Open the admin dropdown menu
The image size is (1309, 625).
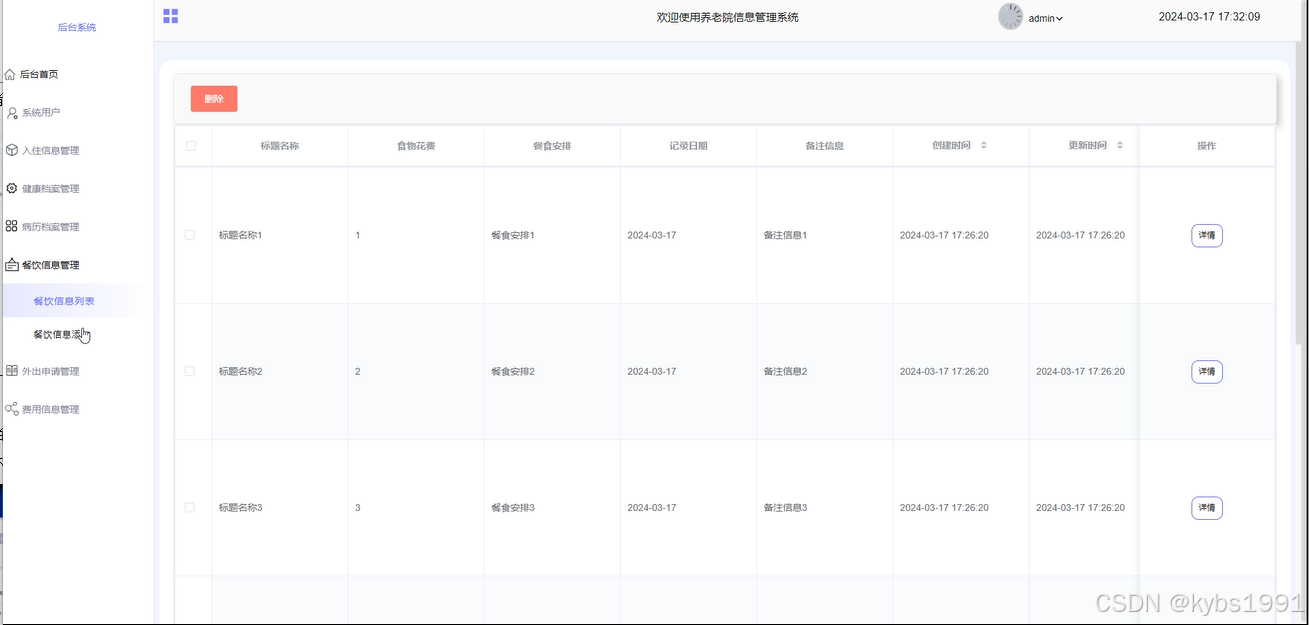coord(1045,18)
